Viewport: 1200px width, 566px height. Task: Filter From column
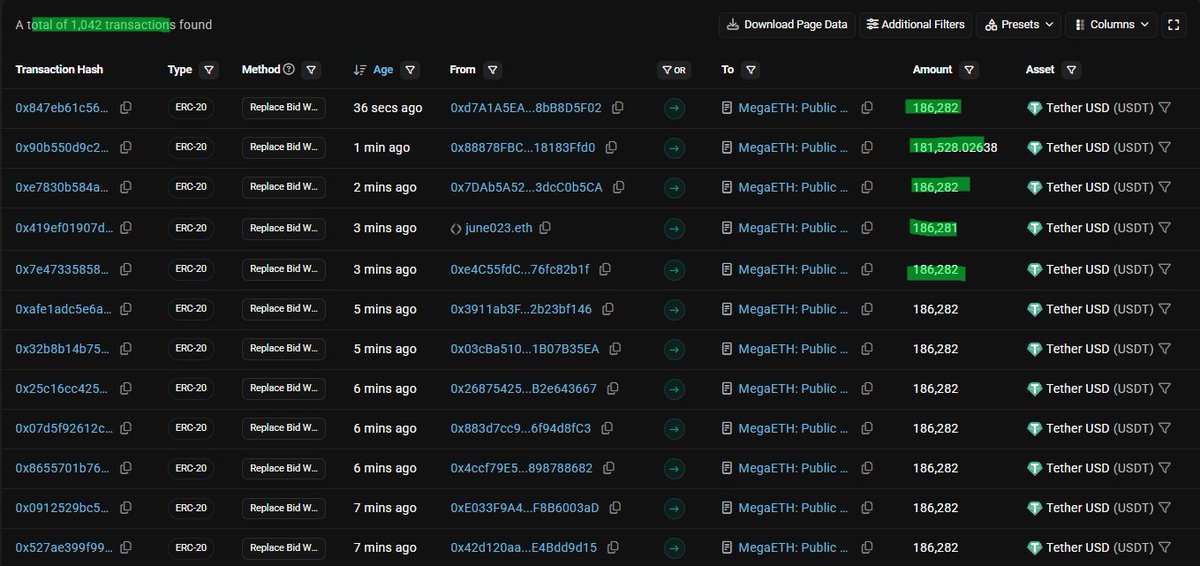tap(492, 70)
